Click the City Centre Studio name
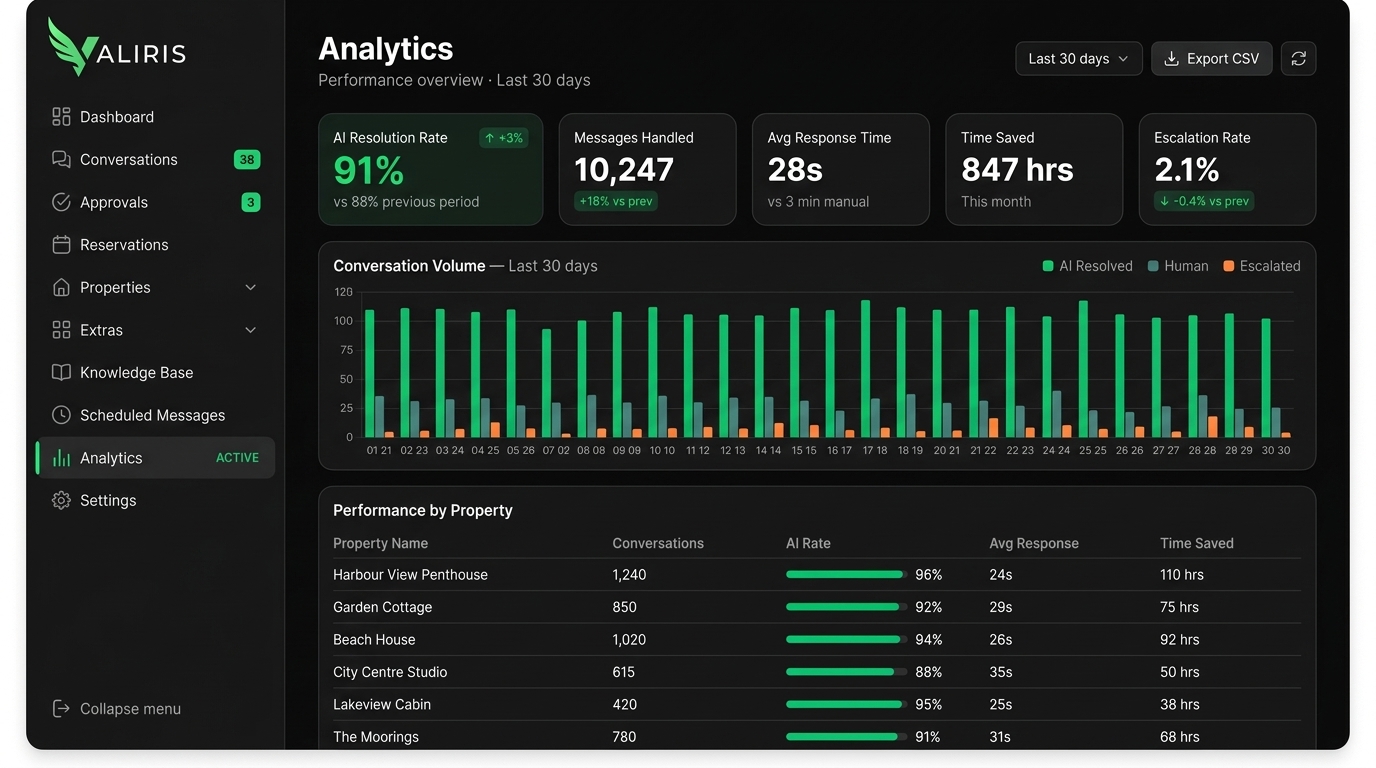This screenshot has width=1376, height=768. pos(390,672)
